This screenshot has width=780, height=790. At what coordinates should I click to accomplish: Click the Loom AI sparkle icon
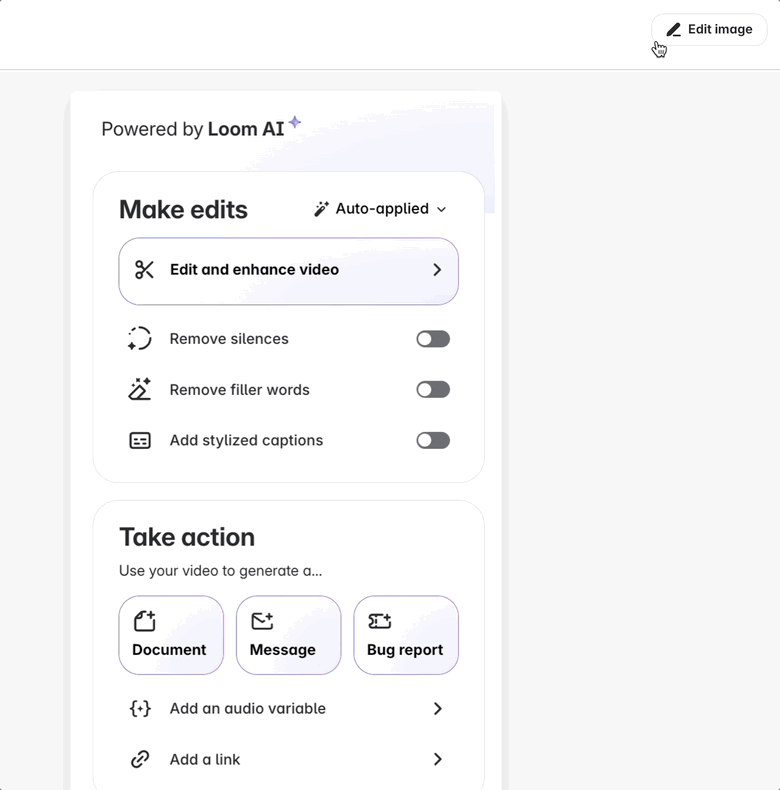click(x=295, y=123)
